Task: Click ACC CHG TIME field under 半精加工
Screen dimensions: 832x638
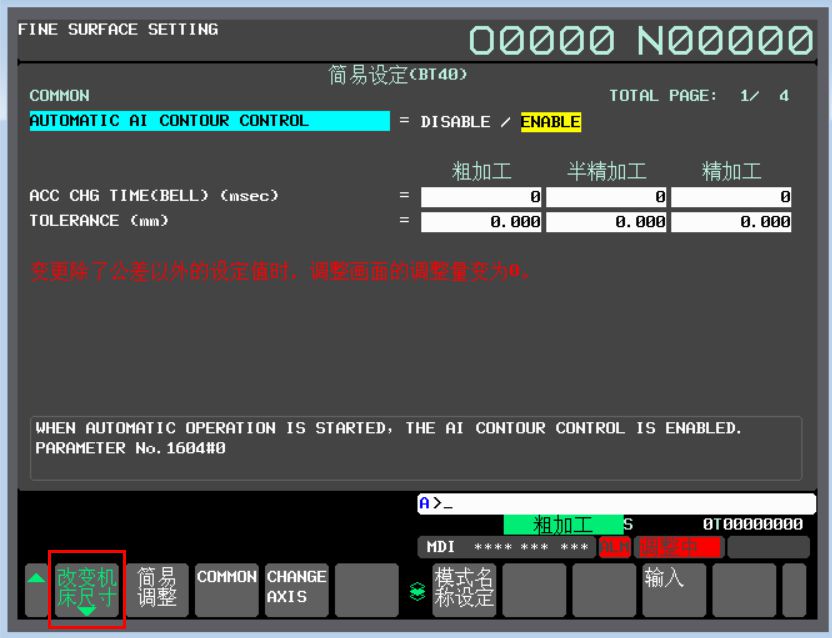Action: click(x=606, y=197)
